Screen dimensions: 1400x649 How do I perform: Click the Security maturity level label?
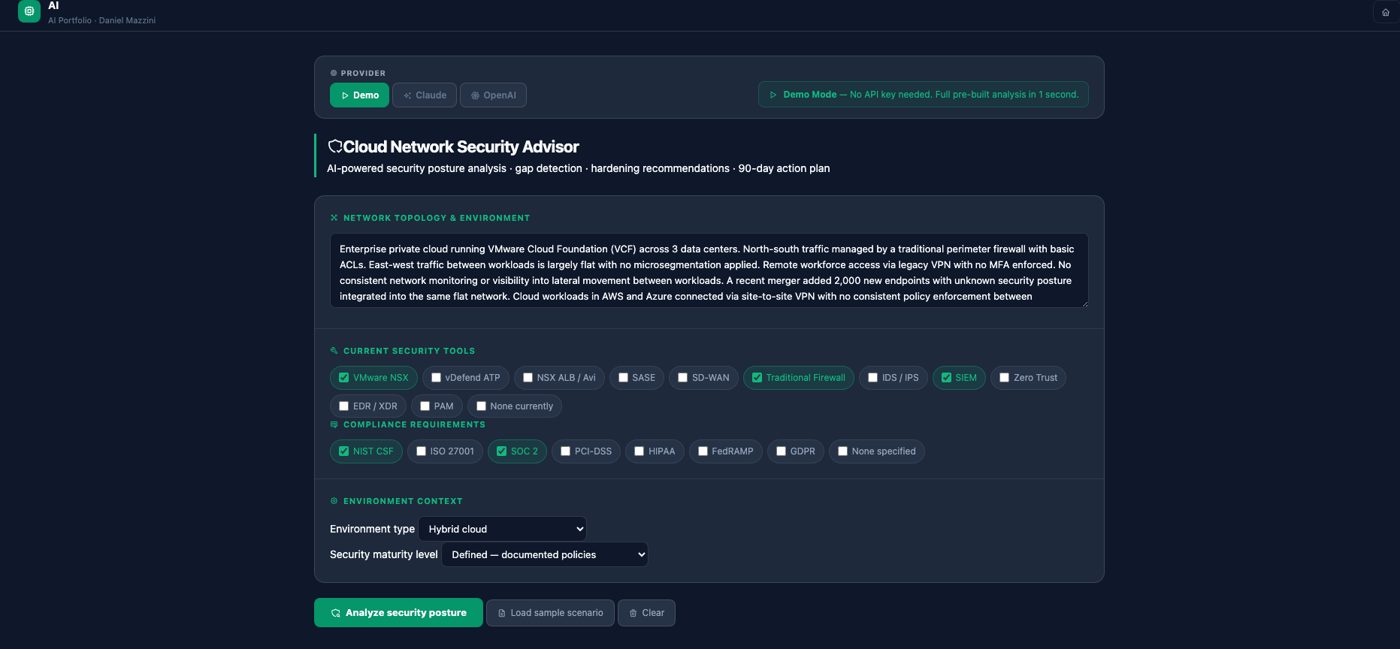[384, 554]
